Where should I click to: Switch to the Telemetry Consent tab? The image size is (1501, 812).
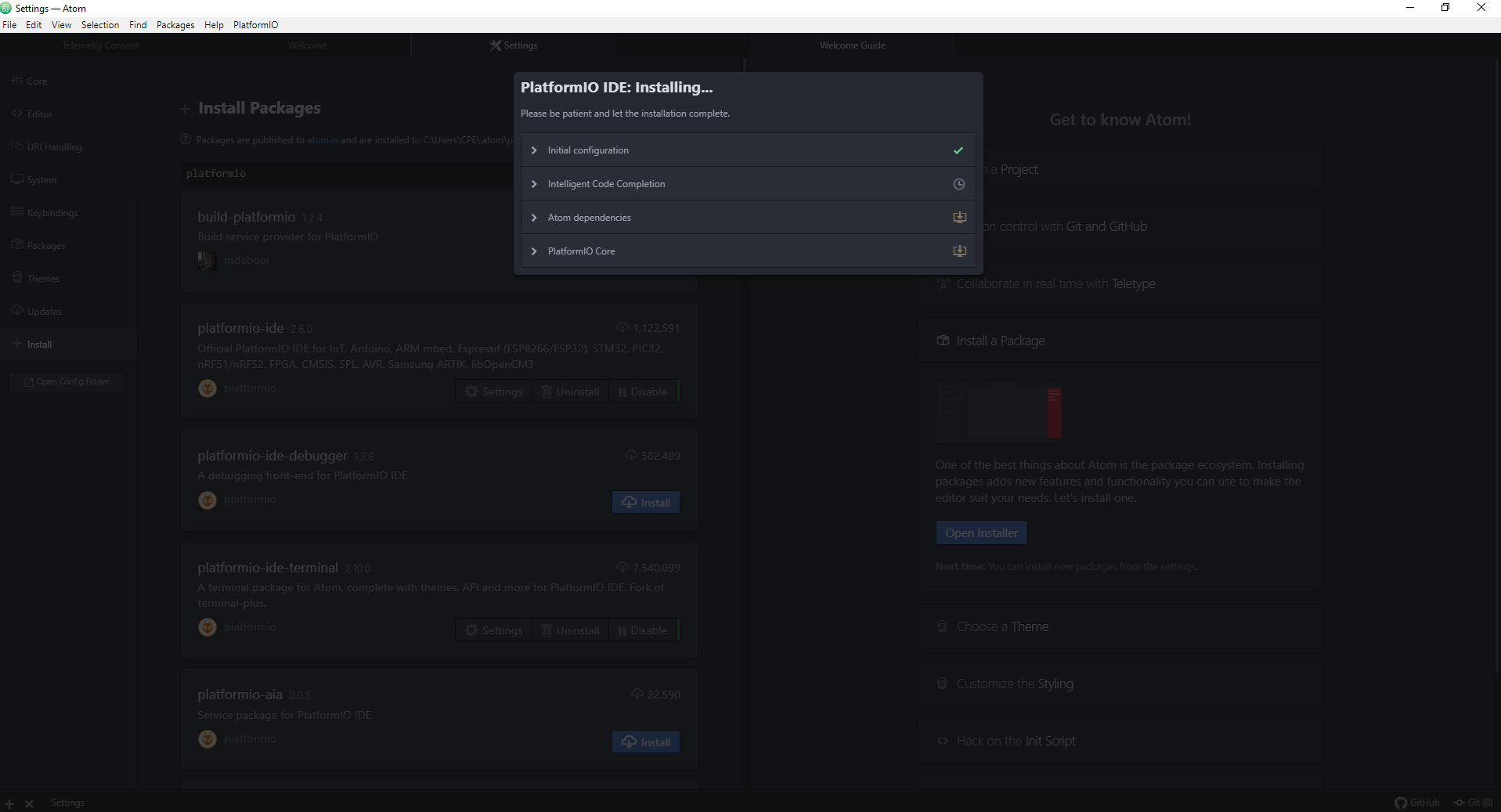pos(100,45)
